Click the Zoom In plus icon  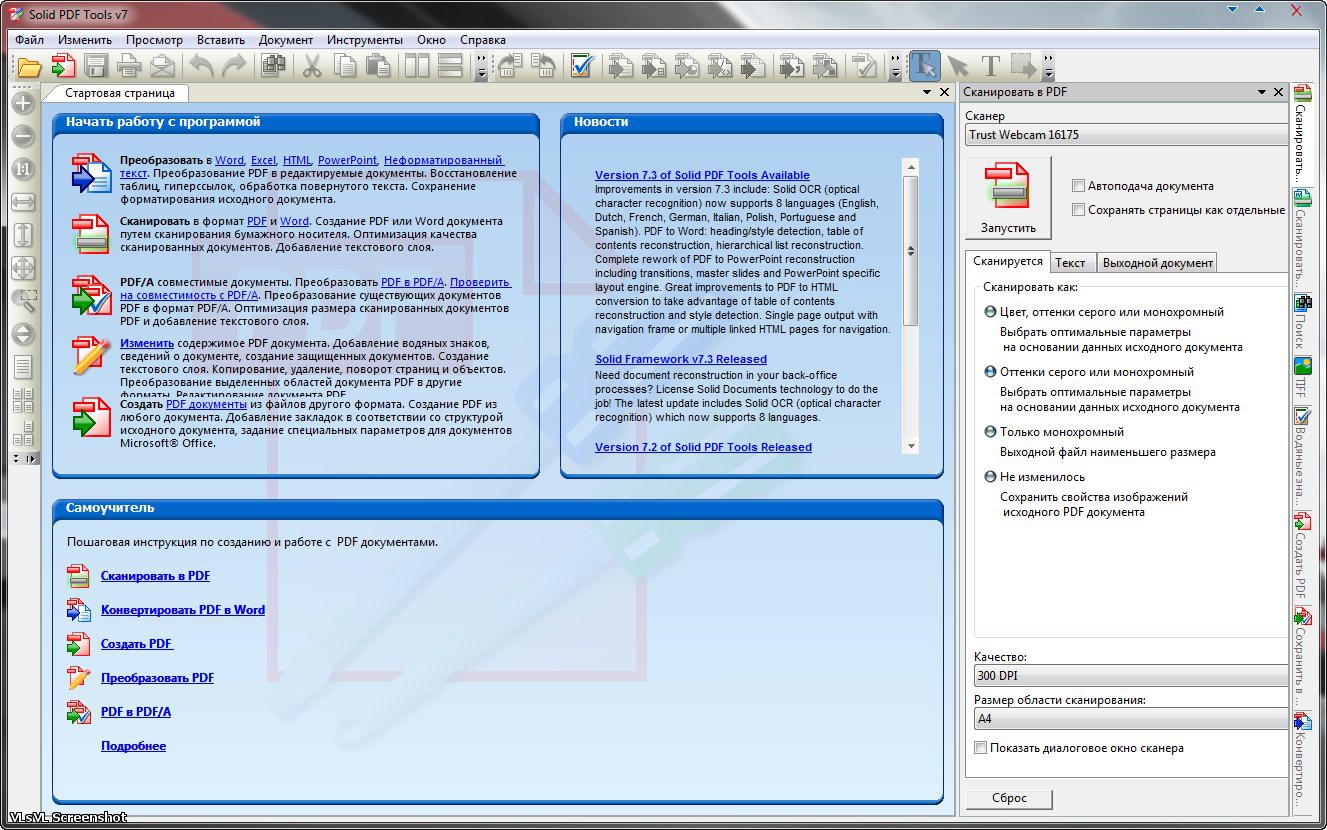coord(23,102)
